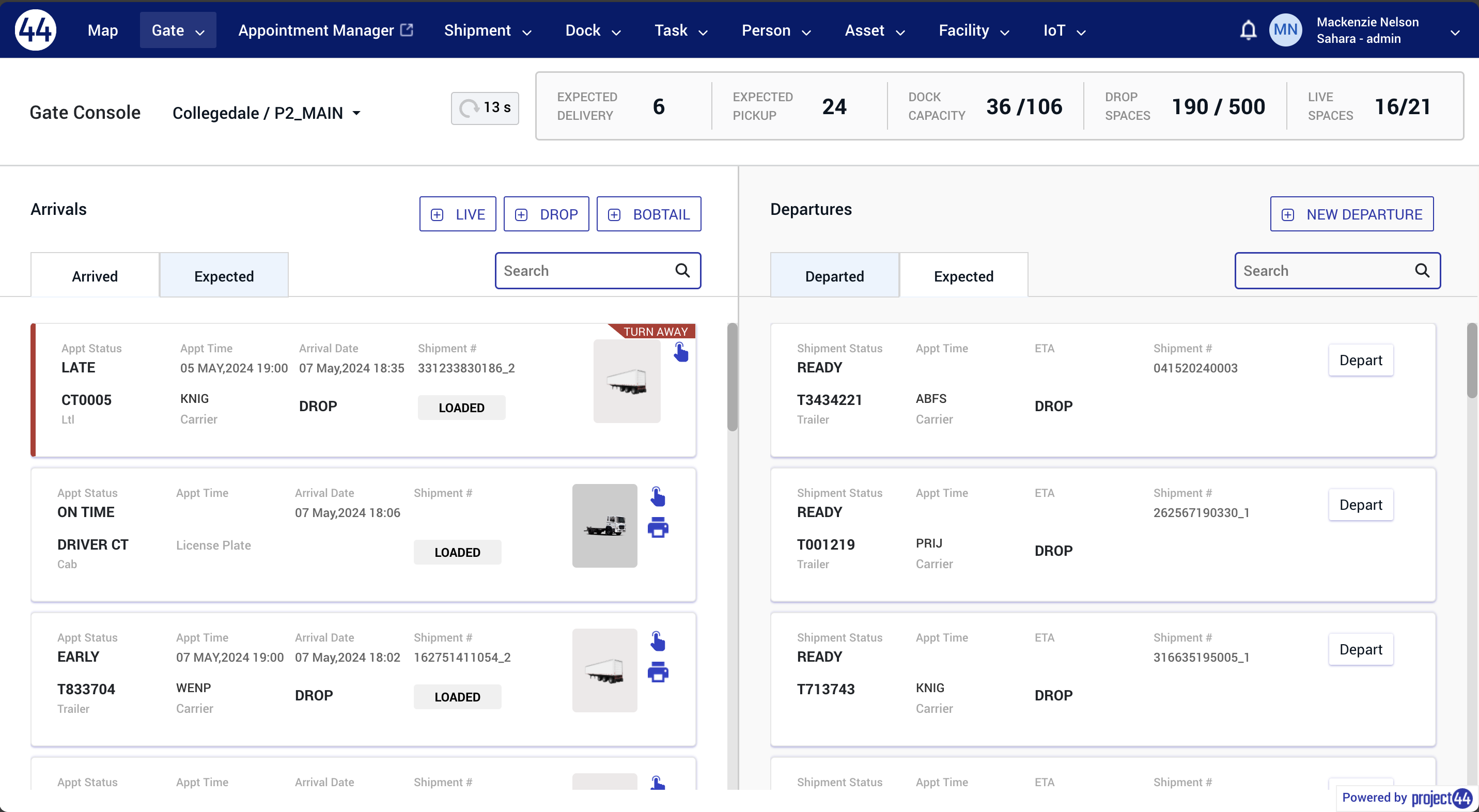Click the Powered by project44 badge

(x=1407, y=798)
